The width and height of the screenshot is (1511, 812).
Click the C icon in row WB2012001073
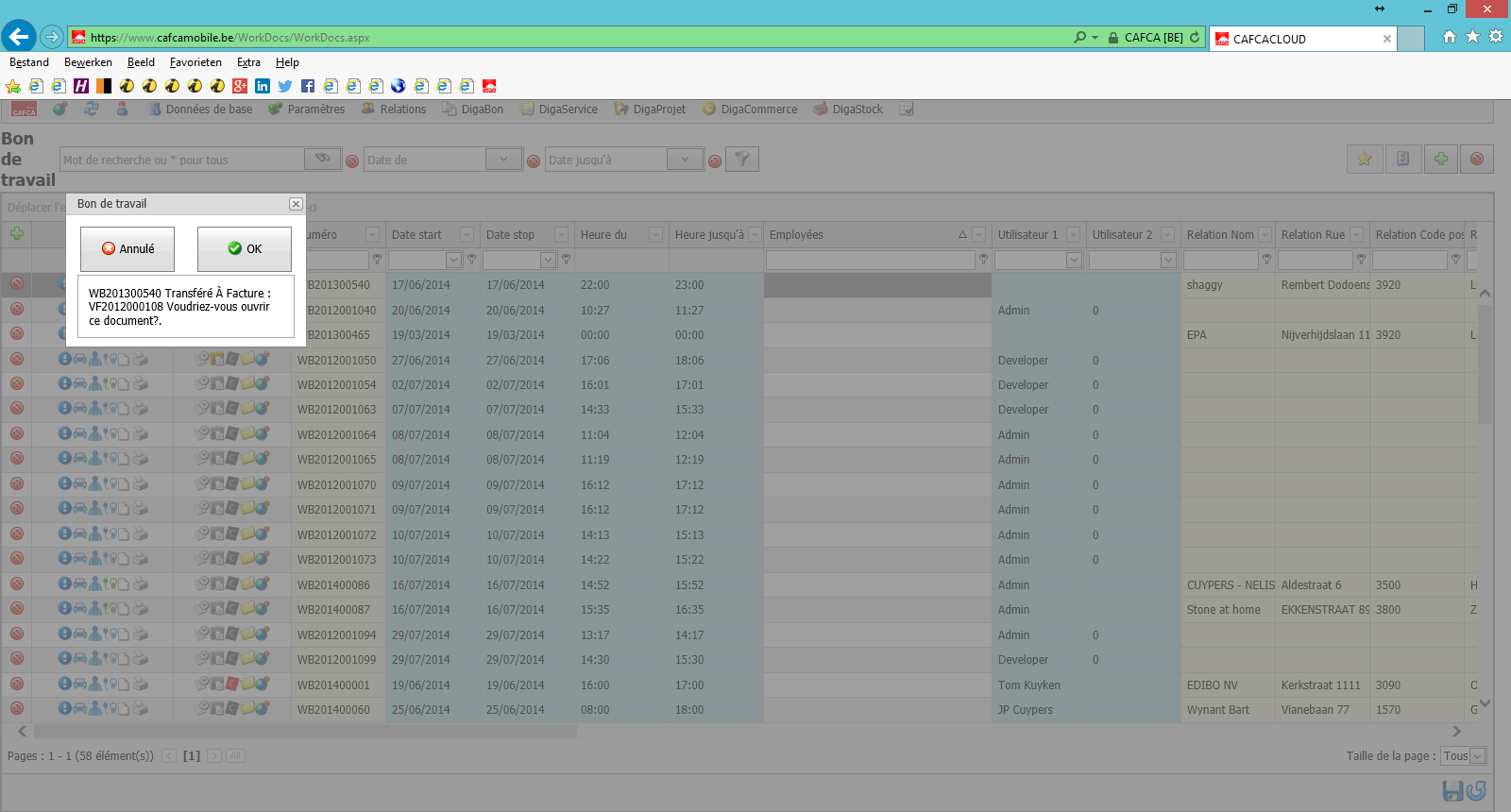(231, 558)
